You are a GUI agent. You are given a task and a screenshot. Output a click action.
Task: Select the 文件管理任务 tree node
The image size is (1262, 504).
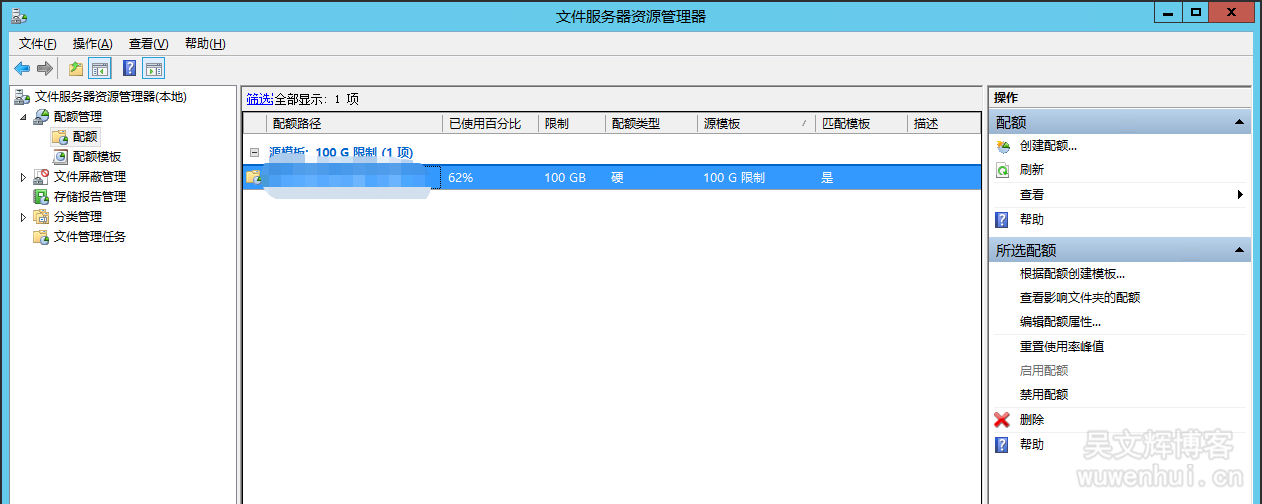[x=89, y=237]
